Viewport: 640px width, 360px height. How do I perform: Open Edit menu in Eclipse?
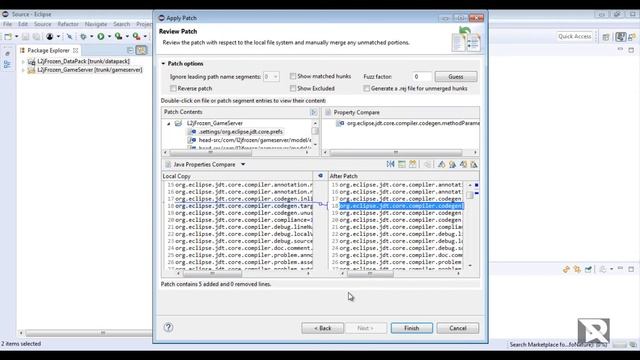pyautogui.click(x=23, y=24)
